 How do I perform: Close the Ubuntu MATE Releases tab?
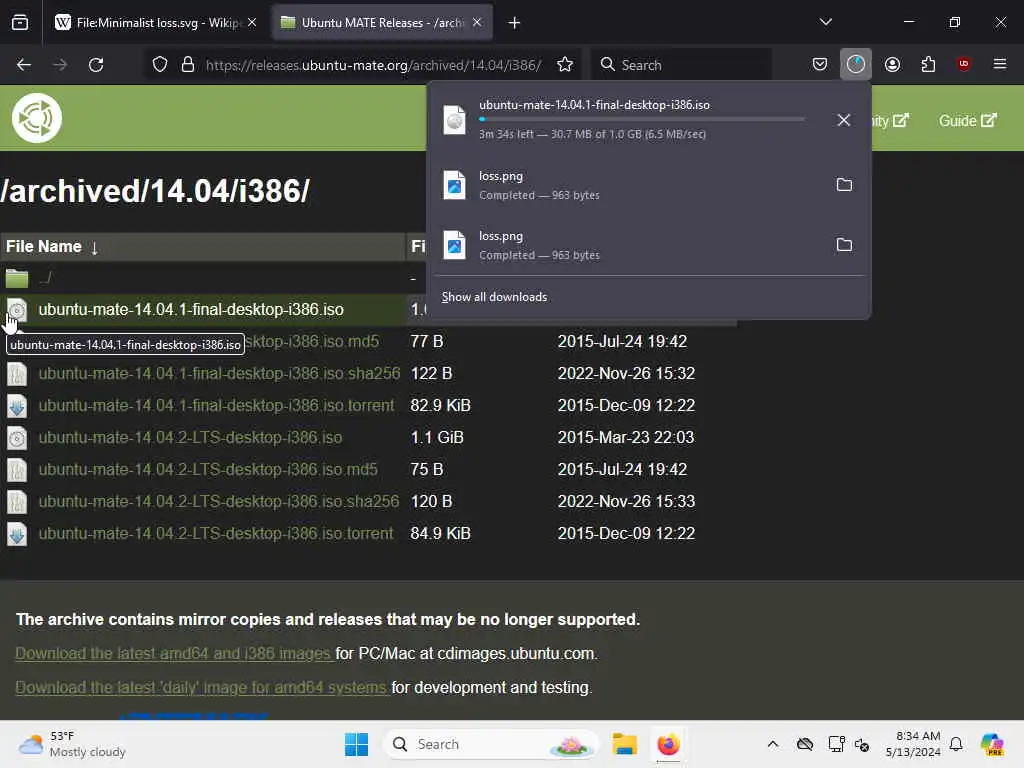click(x=477, y=23)
